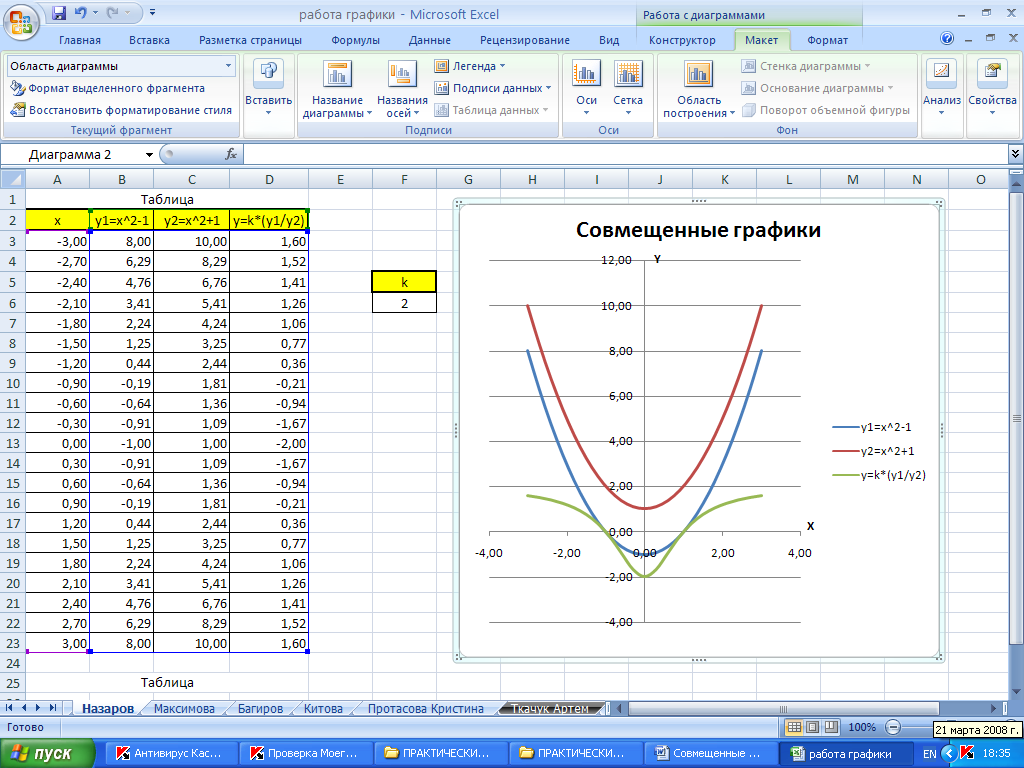Open the Антивирус Кас... taskbar button
1024x768 pixels.
coord(170,753)
